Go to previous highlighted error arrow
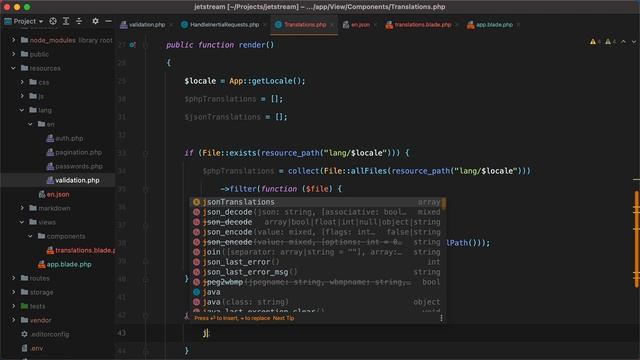This screenshot has height=360, width=640. pos(623,42)
